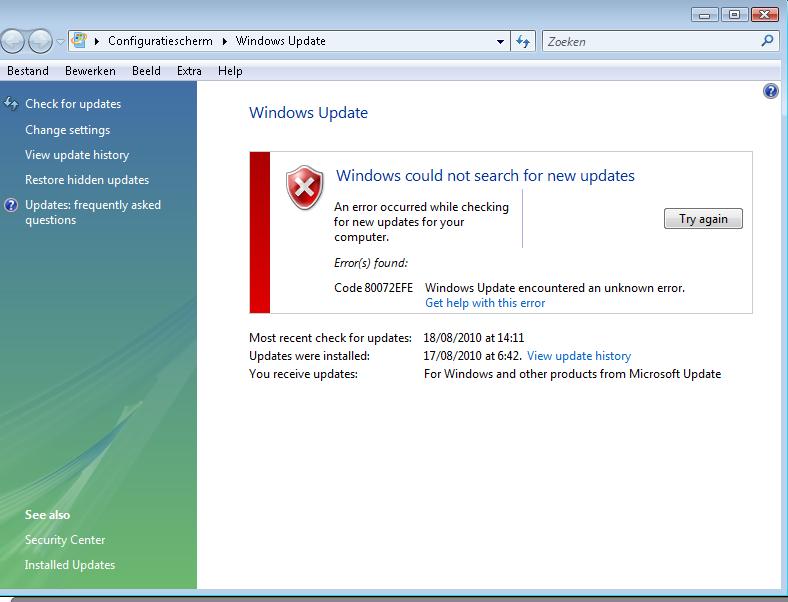The image size is (788, 602).
Task: Expand the chevron before Windows Update breadcrumb
Action: coord(225,41)
